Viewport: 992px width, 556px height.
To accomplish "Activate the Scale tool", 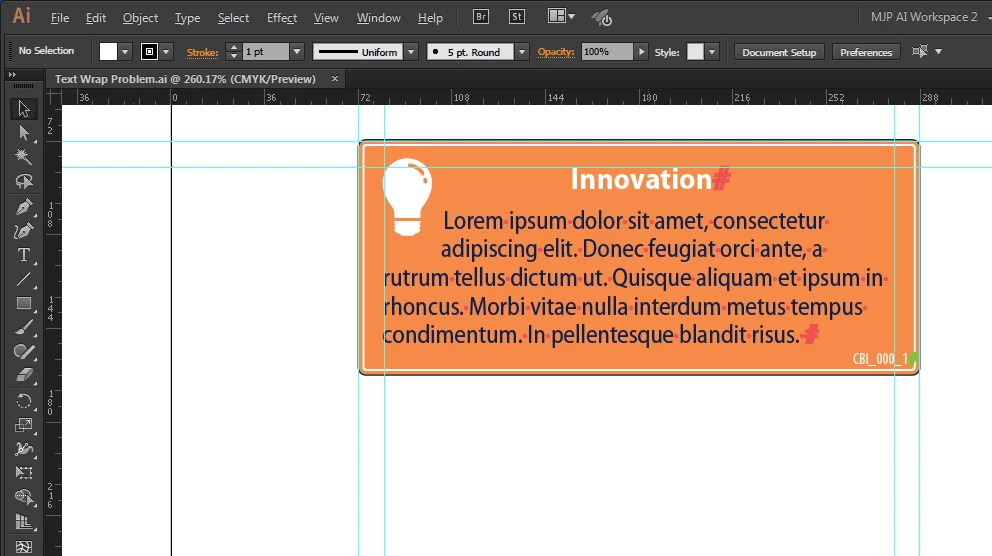I will (24, 425).
